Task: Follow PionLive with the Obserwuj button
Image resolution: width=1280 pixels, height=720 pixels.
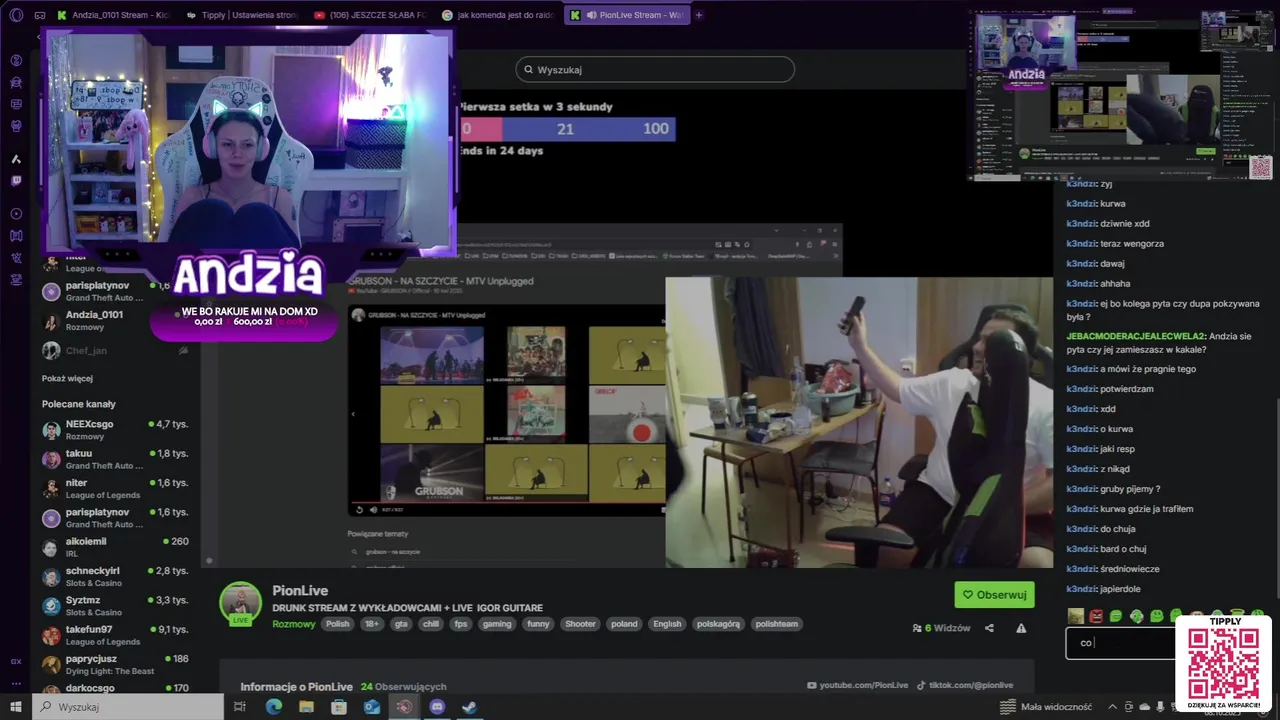Action: click(994, 594)
